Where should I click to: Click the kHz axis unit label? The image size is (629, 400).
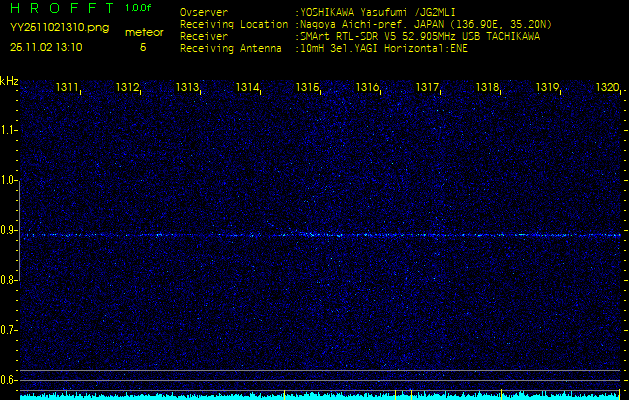pos(9,80)
